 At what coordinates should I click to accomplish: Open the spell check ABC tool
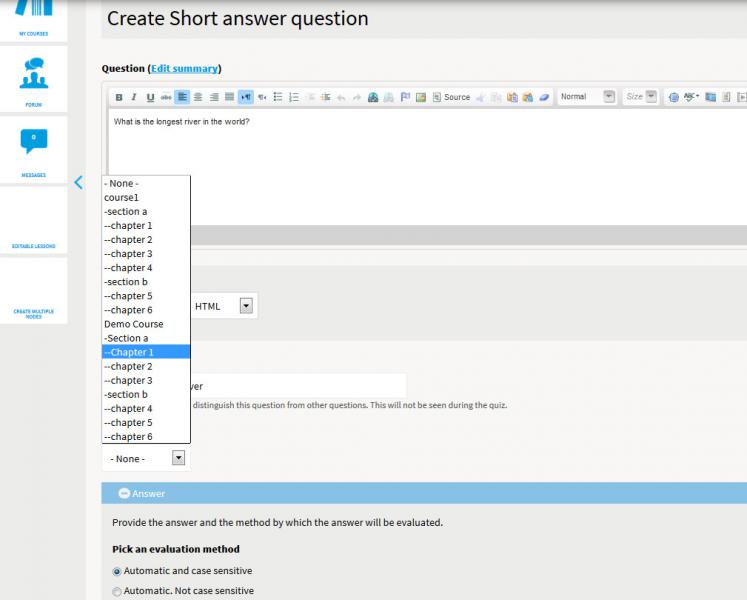click(691, 97)
